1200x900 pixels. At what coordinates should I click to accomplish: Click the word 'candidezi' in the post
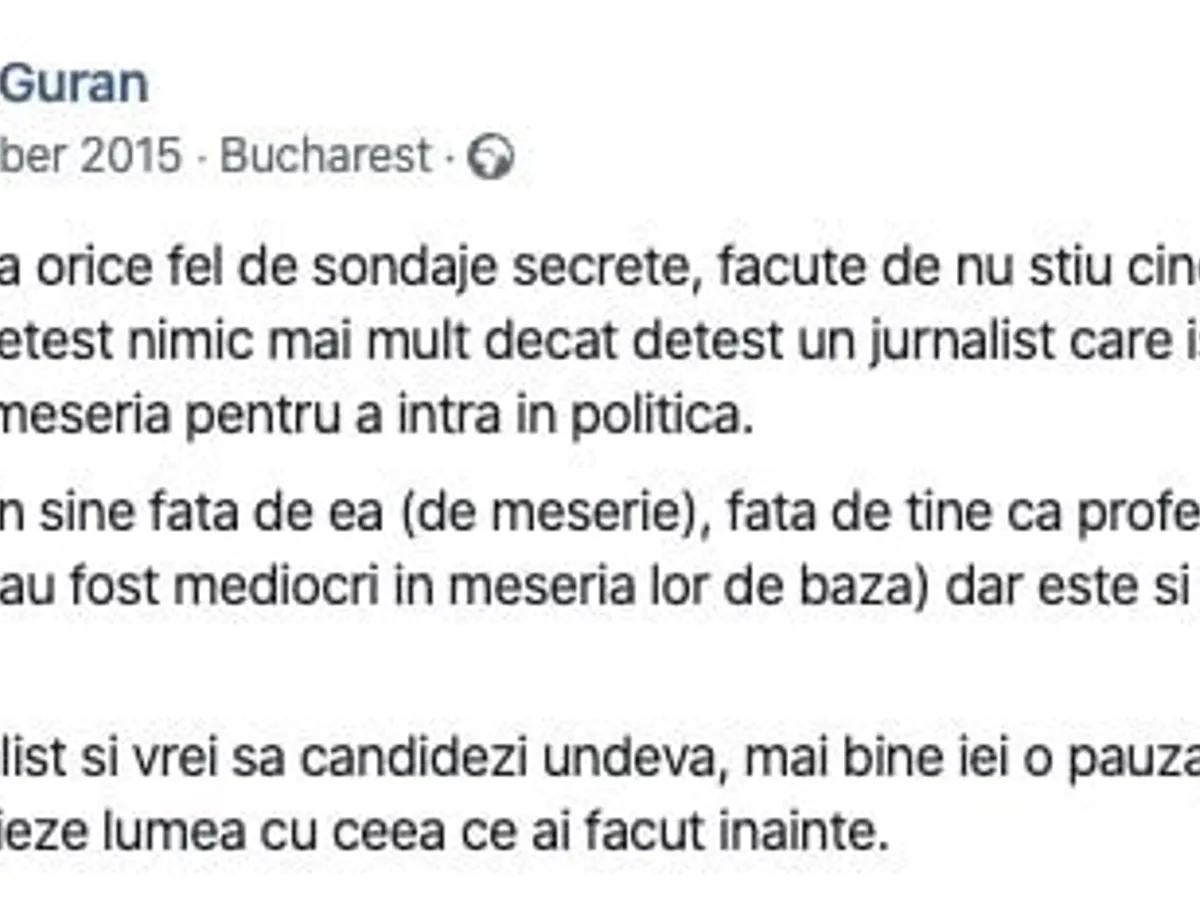[413, 760]
